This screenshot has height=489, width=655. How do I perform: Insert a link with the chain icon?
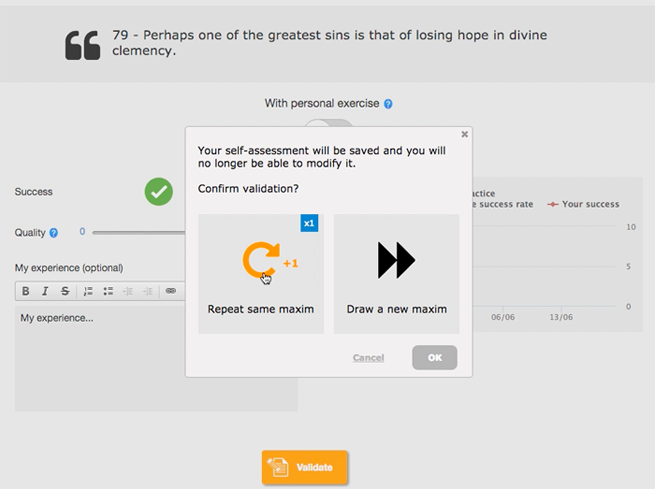(x=170, y=291)
